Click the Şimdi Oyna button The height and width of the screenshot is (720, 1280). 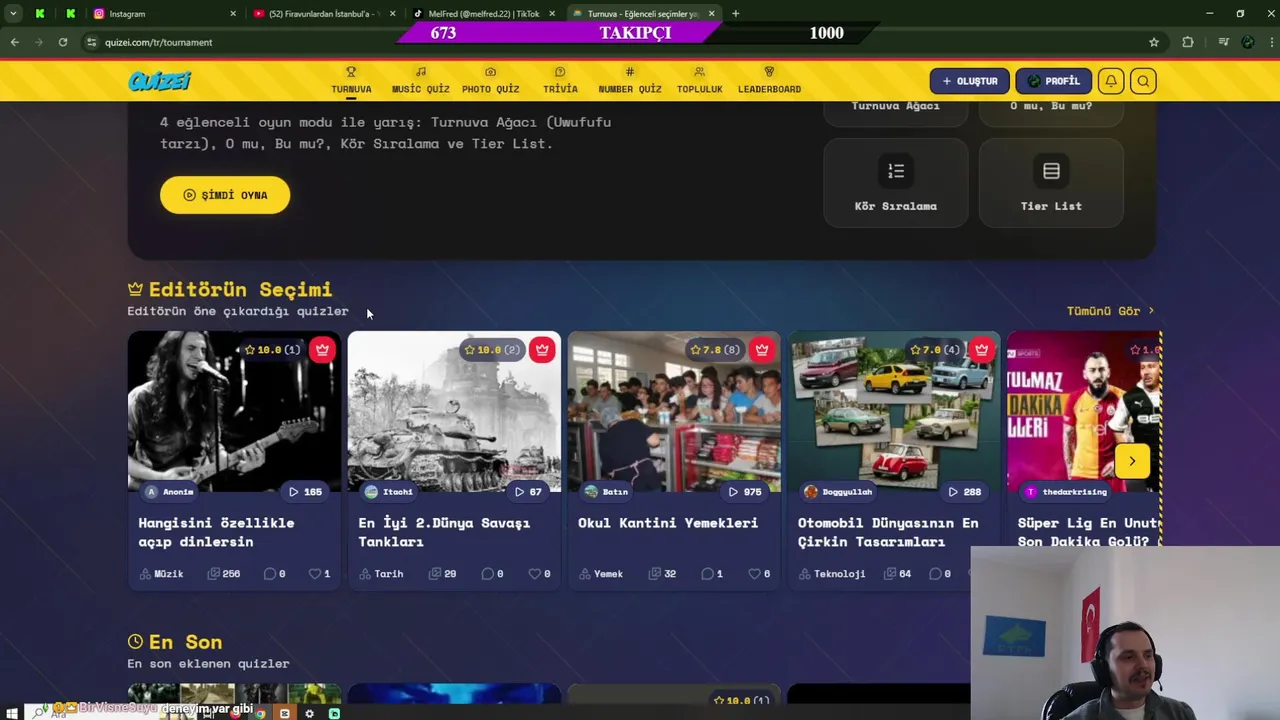coord(225,195)
